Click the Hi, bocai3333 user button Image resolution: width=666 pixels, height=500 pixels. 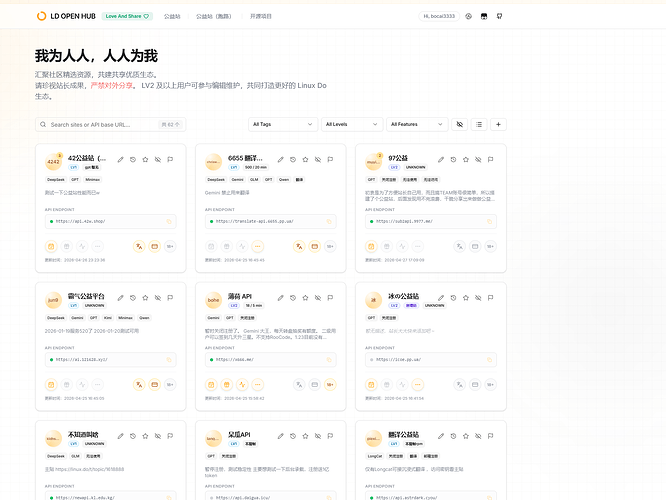coord(439,16)
